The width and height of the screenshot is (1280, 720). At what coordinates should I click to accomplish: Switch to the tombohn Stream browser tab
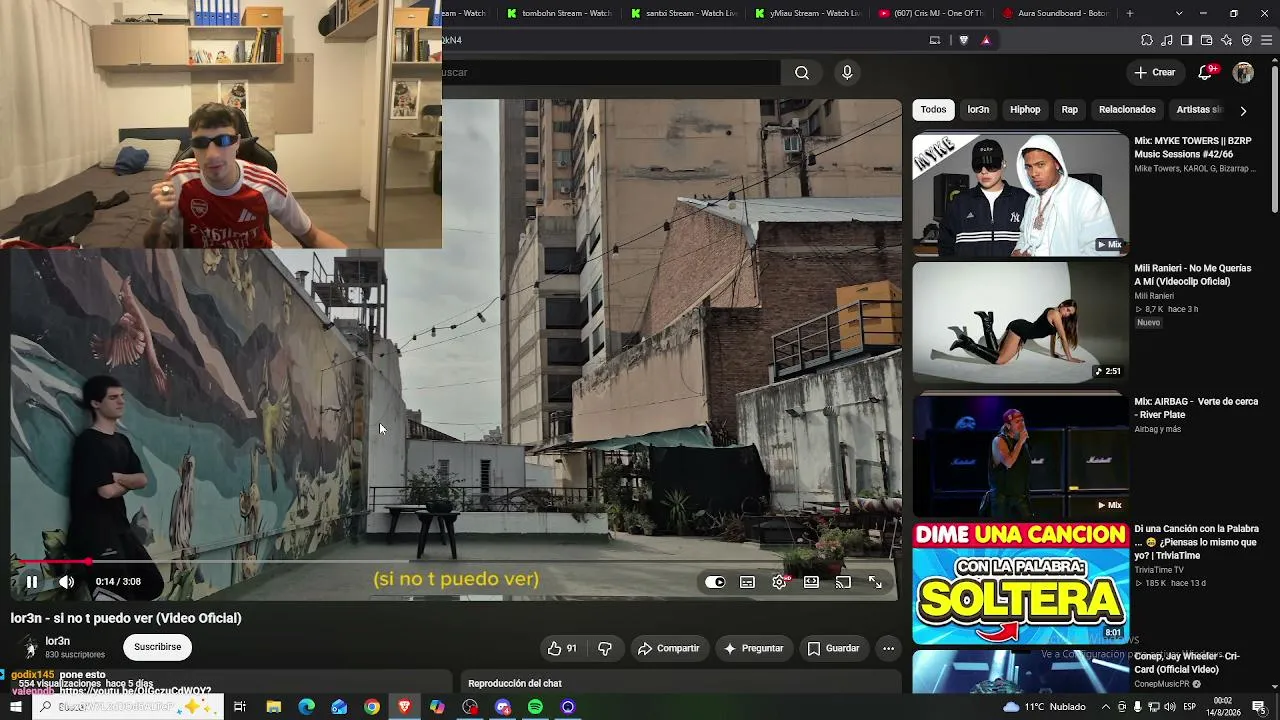coord(560,13)
